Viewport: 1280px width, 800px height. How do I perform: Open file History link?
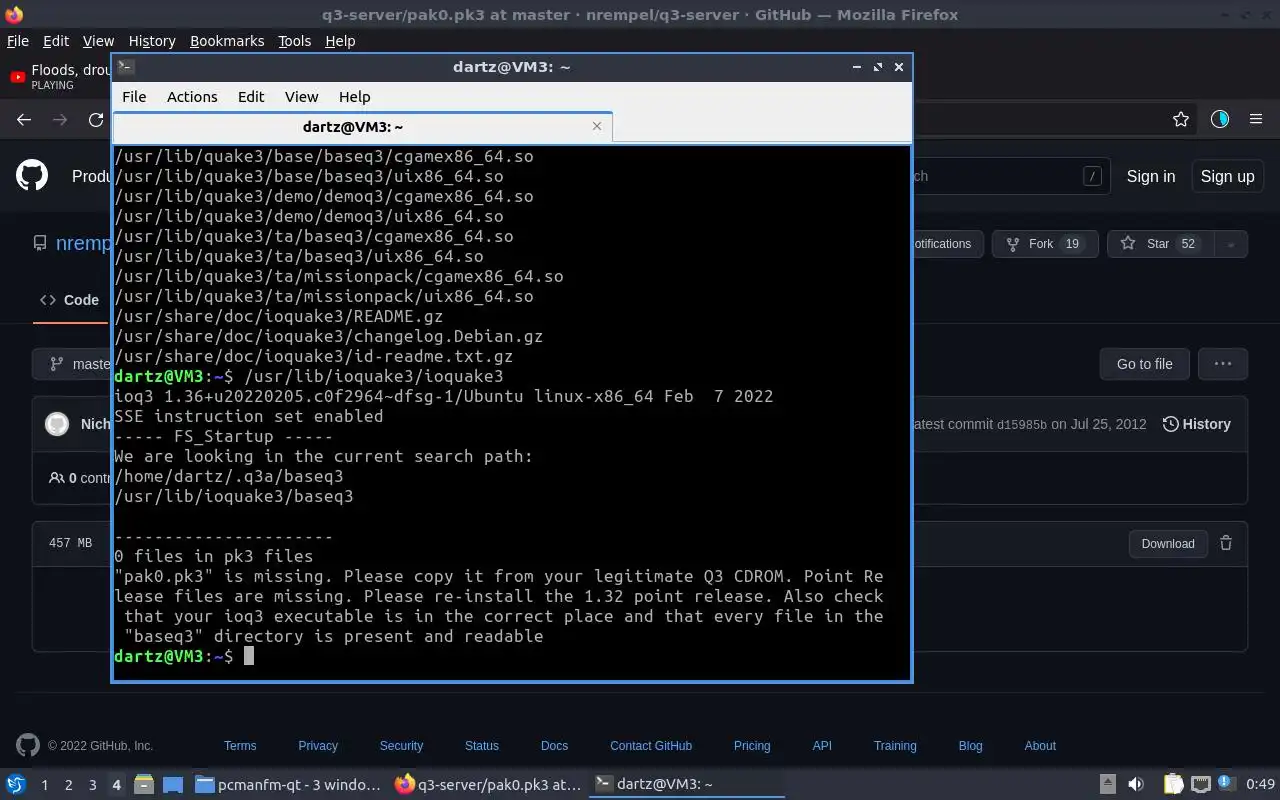click(x=1196, y=424)
